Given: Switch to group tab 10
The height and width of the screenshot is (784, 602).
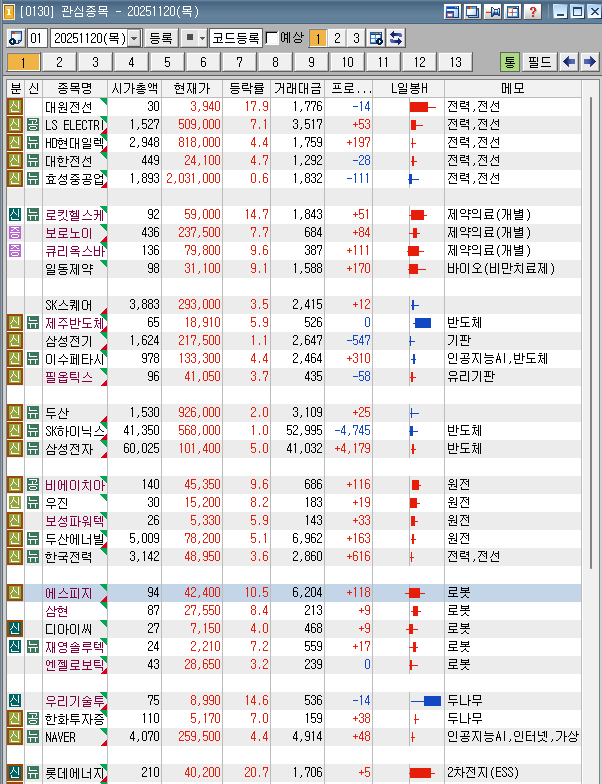Looking at the screenshot, I should tap(348, 62).
